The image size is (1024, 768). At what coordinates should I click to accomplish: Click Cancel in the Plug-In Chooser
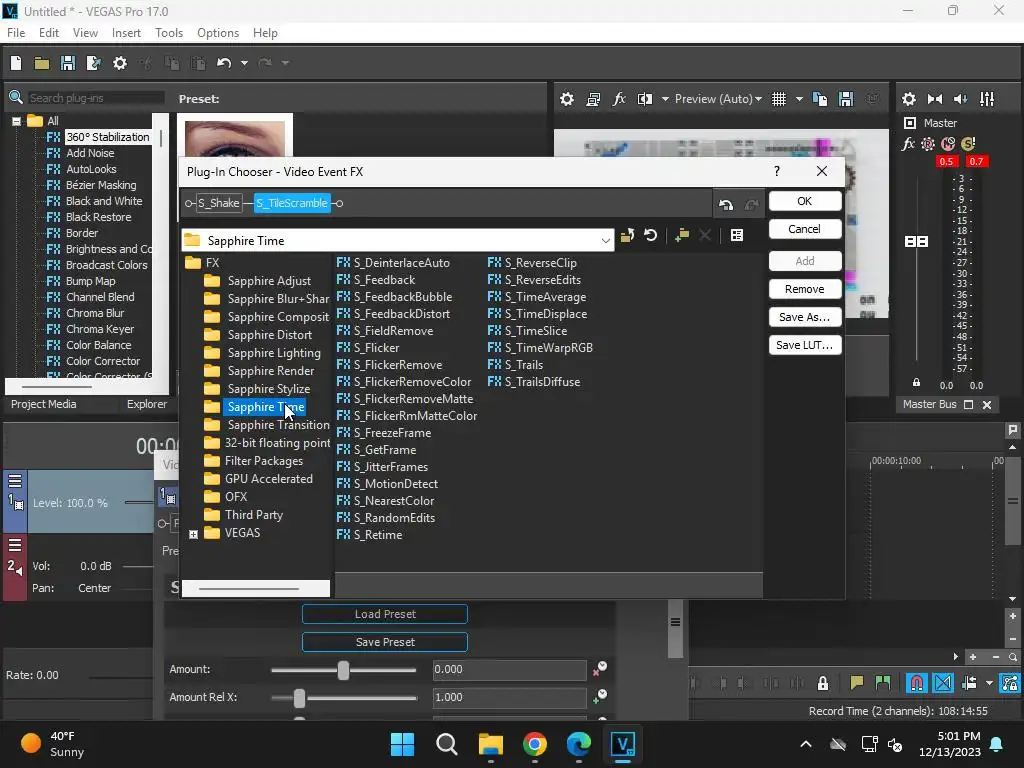(x=805, y=229)
